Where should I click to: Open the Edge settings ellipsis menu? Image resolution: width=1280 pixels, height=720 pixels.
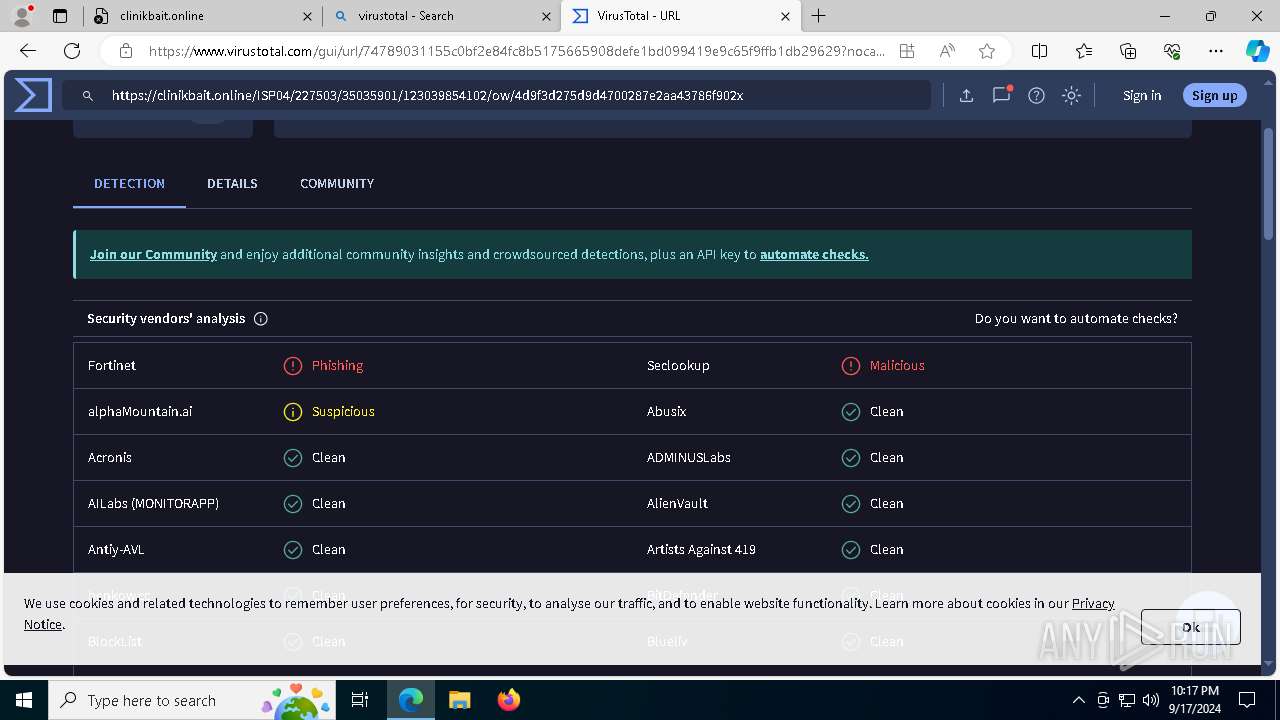[1216, 51]
